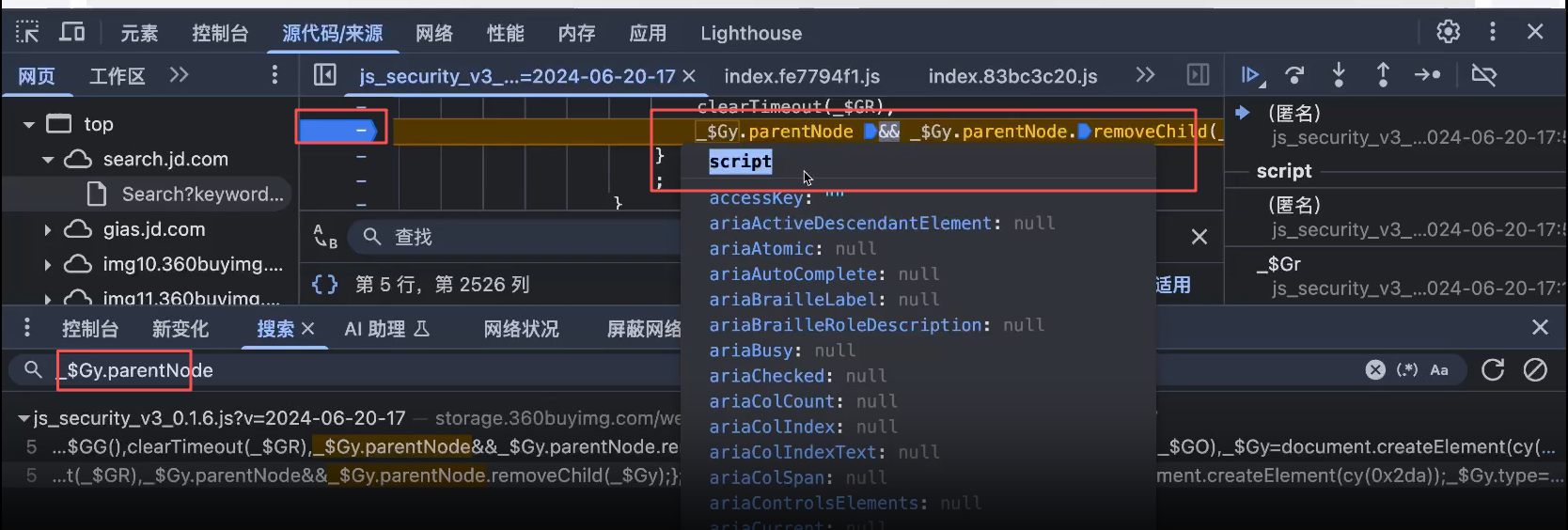Close the find bar
Screen dimensions: 1568x530
[x=1200, y=237]
